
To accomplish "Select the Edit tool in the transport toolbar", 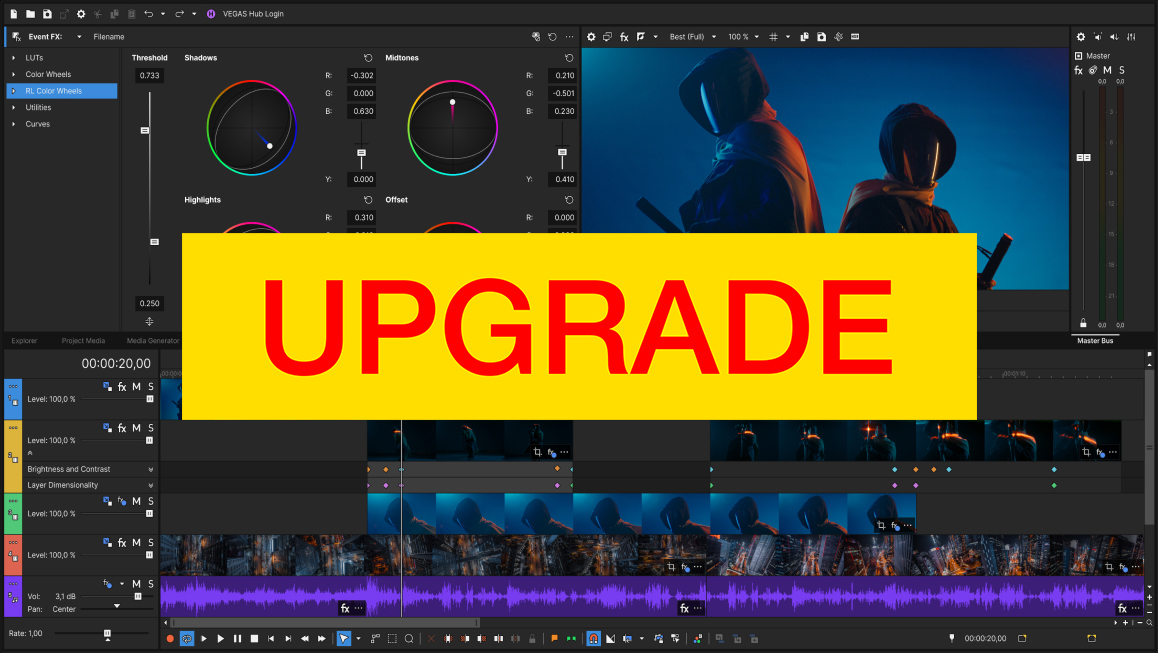I will click(x=345, y=638).
